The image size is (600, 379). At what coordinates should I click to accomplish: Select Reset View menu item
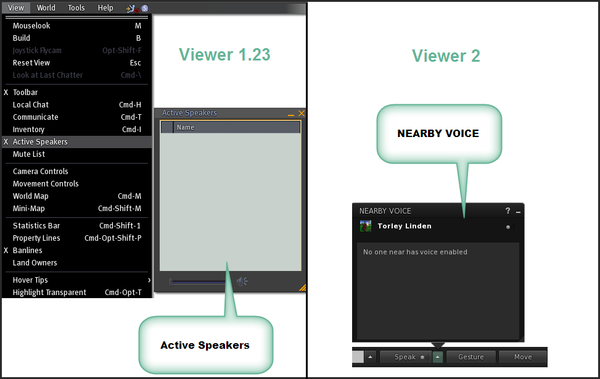(77, 63)
